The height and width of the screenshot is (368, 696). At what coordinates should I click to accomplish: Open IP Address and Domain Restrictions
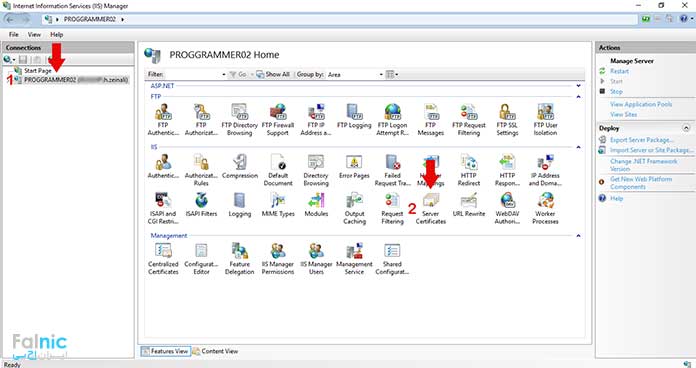point(545,170)
